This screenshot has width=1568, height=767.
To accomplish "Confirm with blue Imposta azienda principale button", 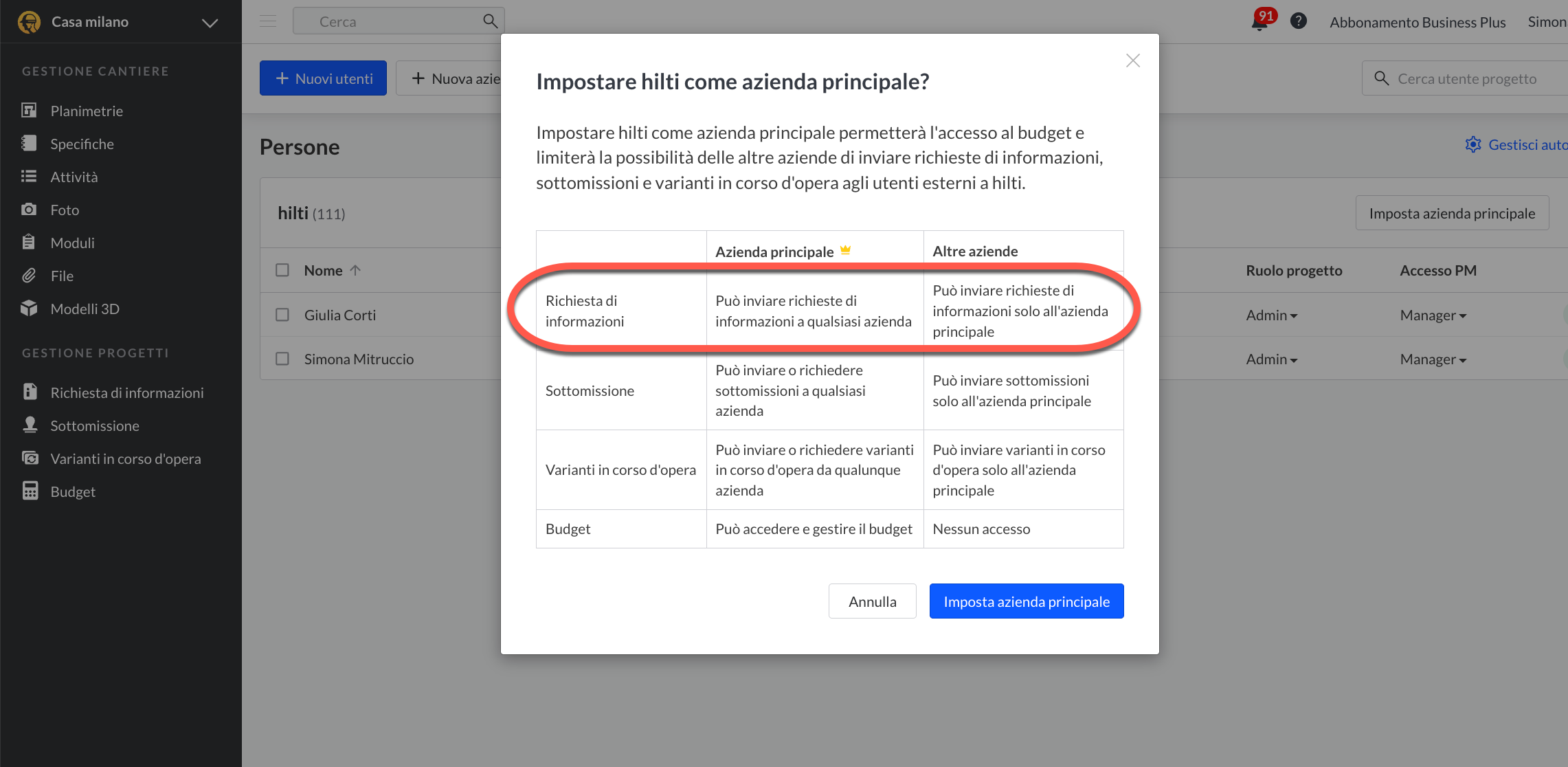I will point(1026,601).
